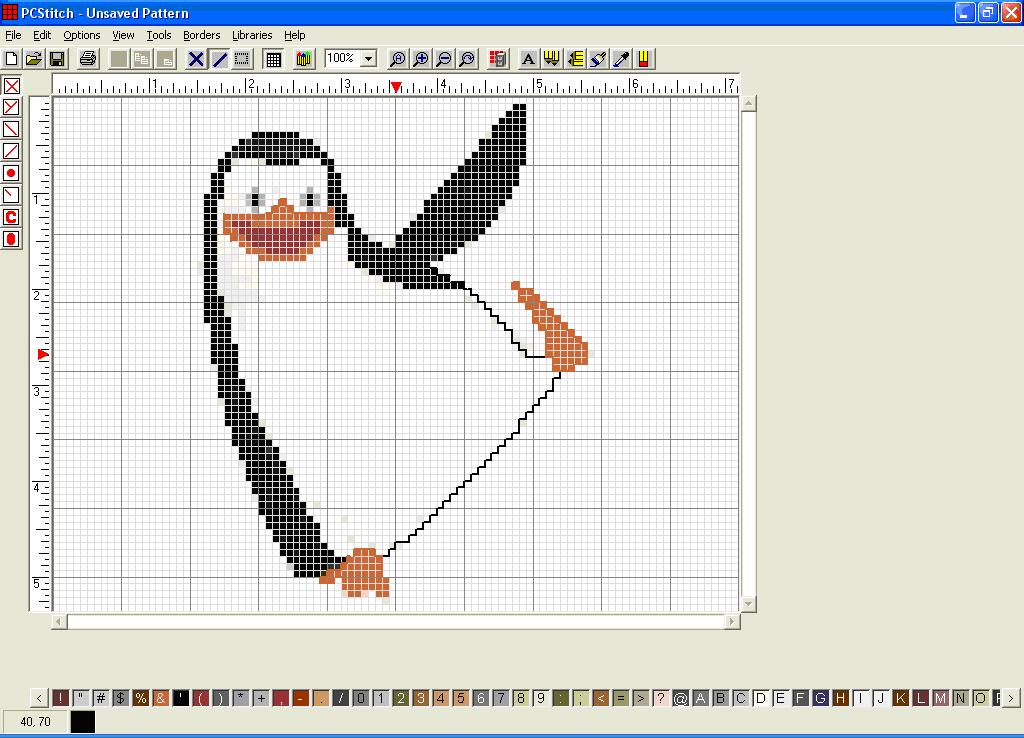Open the Libraries menu
This screenshot has height=738, width=1024.
point(252,35)
